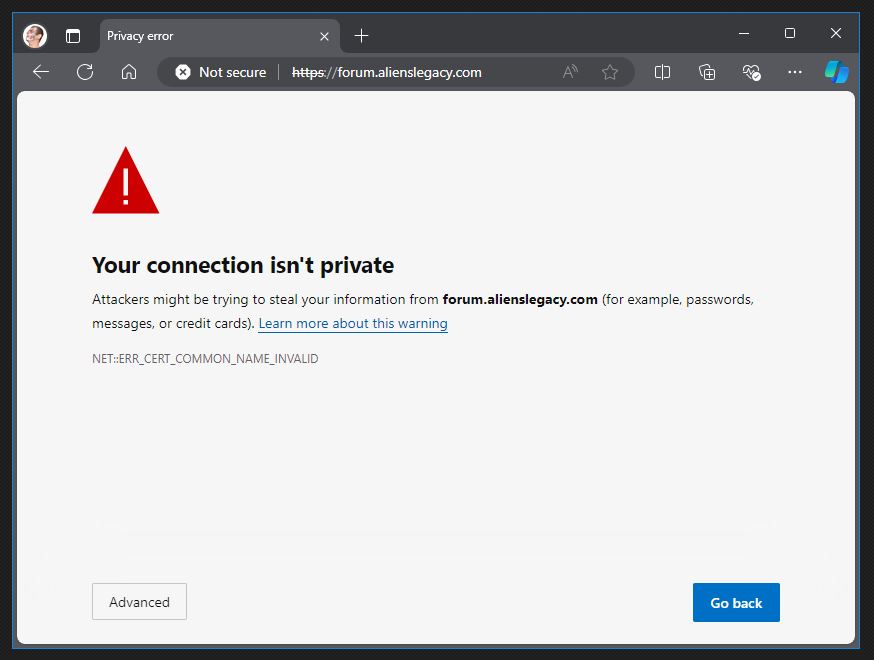Screen dimensions: 874x660
Task: Close the Privacy error tab
Action: pos(324,36)
